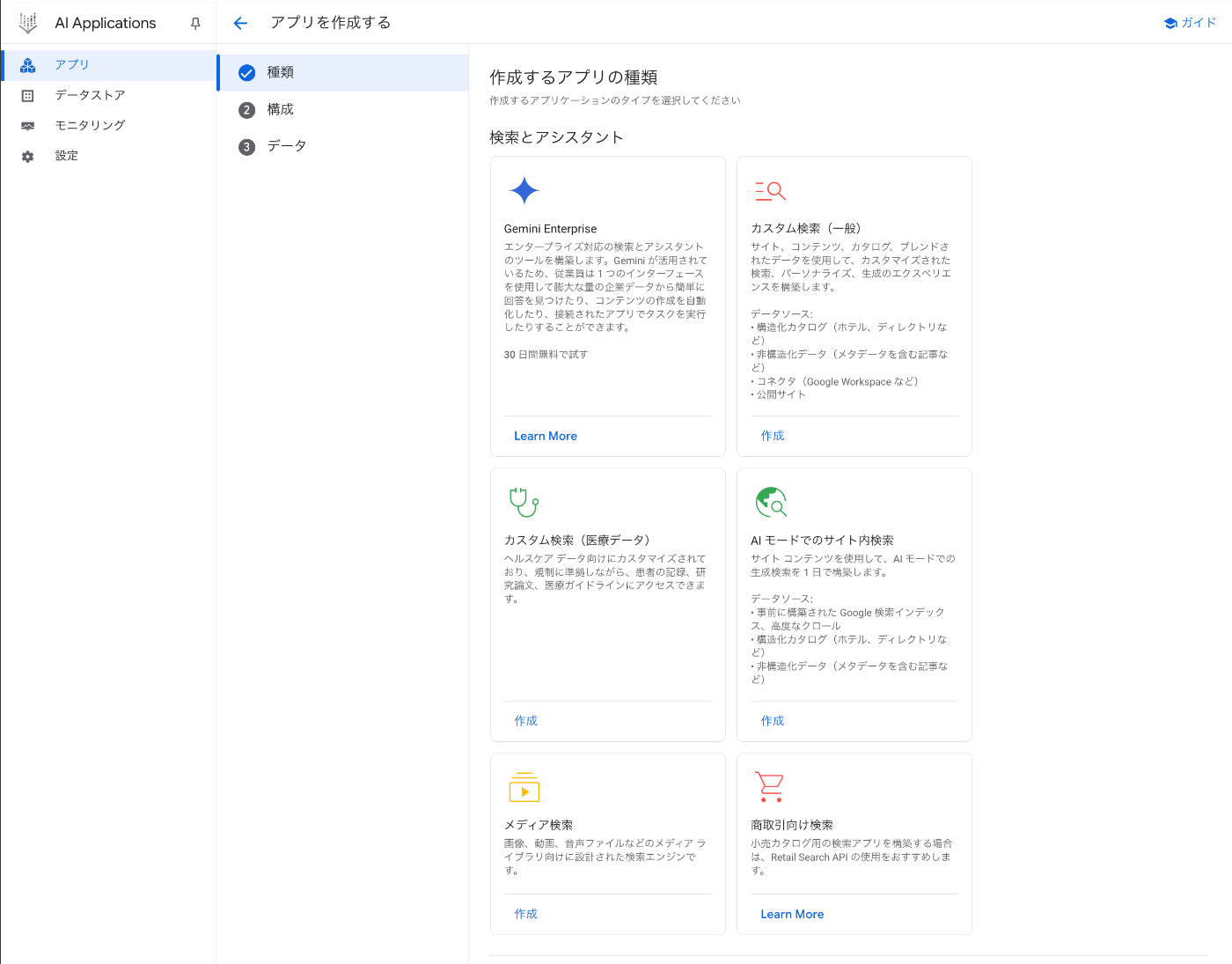1232x964 pixels.
Task: Click the アプリを作成する page title
Action: (331, 23)
